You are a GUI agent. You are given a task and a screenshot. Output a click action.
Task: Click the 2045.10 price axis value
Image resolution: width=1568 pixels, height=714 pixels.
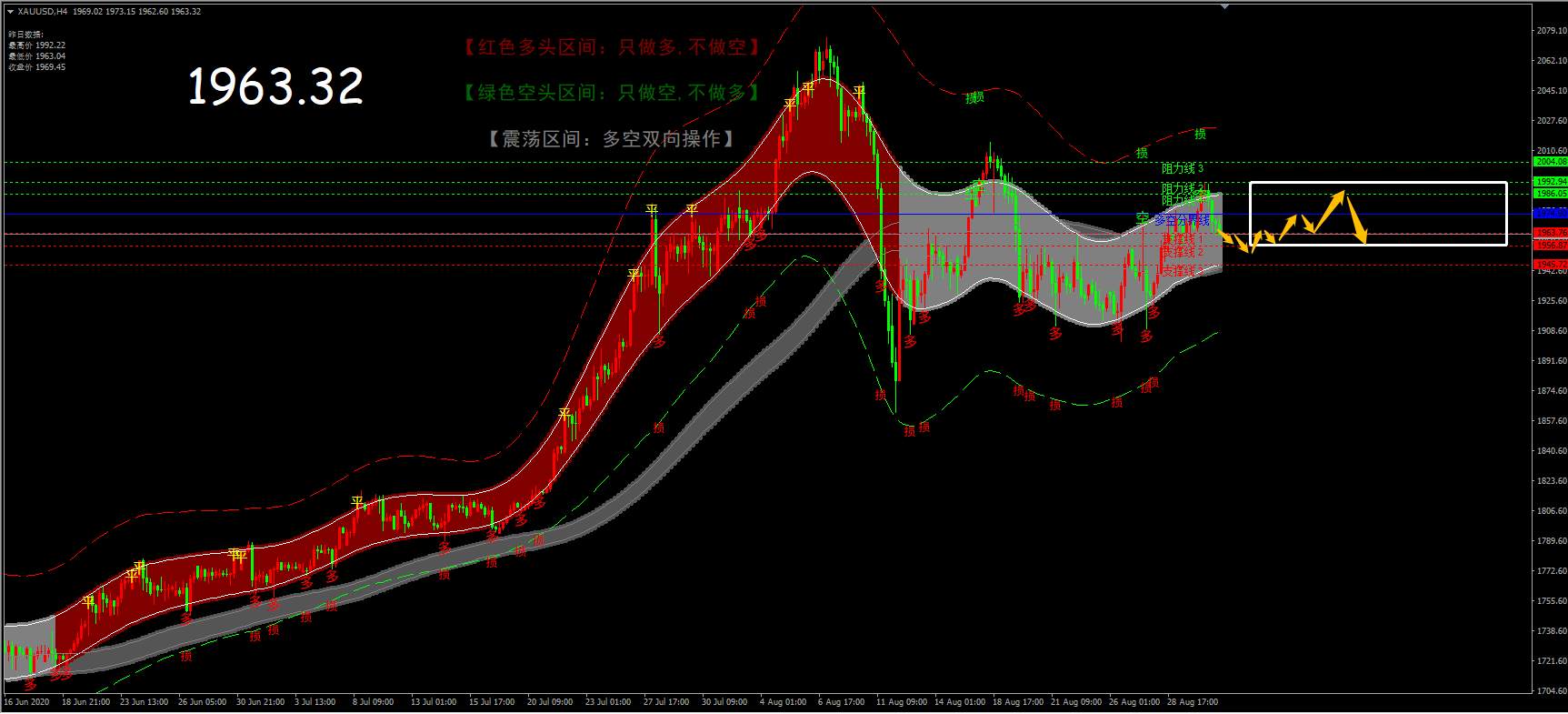click(1552, 91)
